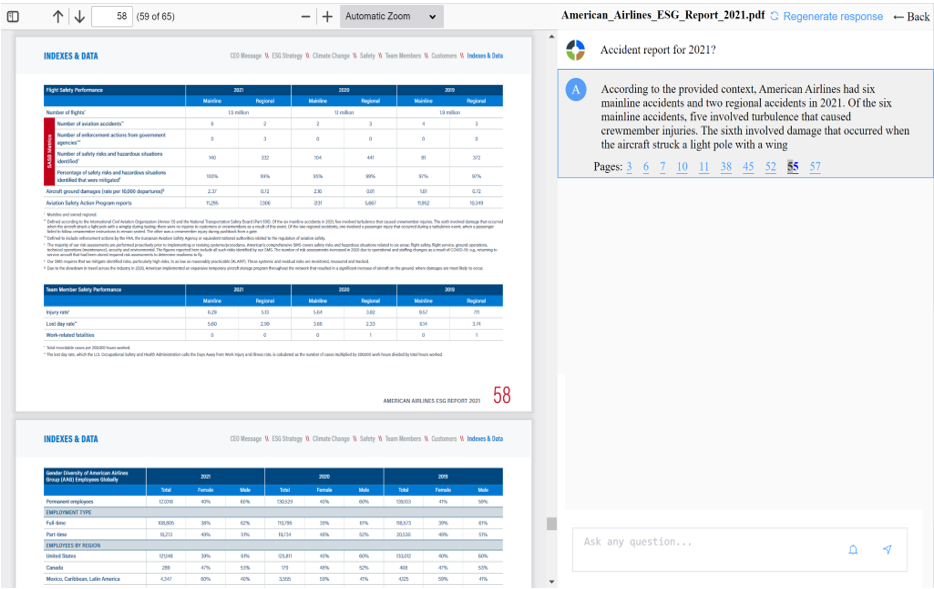Click the user avatar logo icon
Viewport: 934px width, 589px height.
[575, 50]
